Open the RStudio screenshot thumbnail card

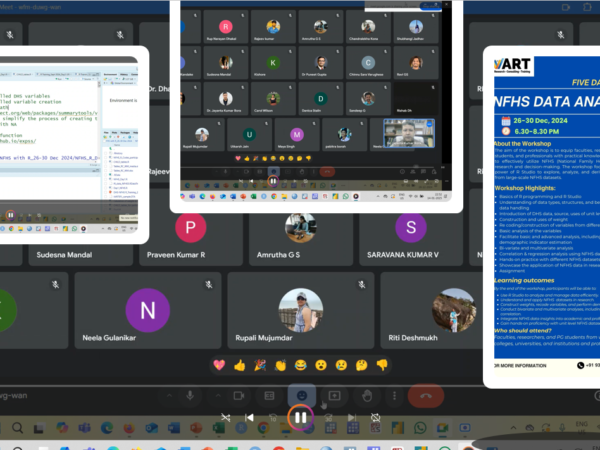pyautogui.click(x=73, y=145)
